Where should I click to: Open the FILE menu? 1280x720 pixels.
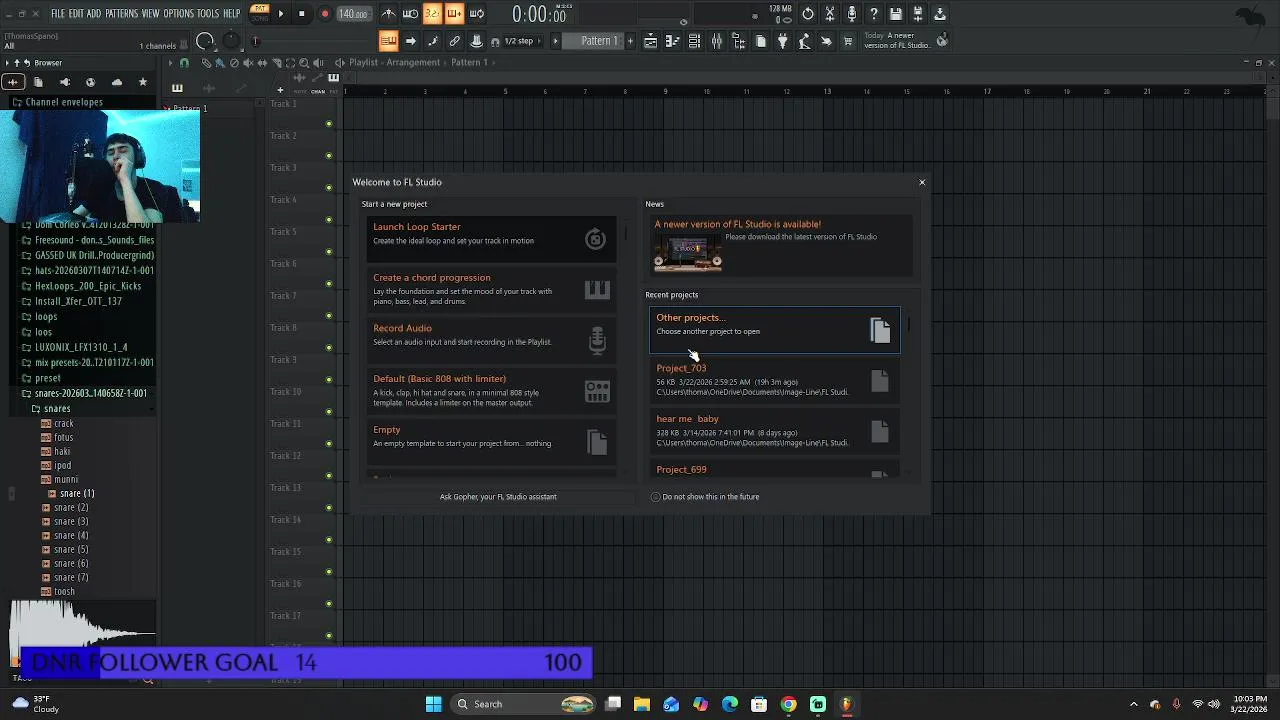click(x=58, y=14)
